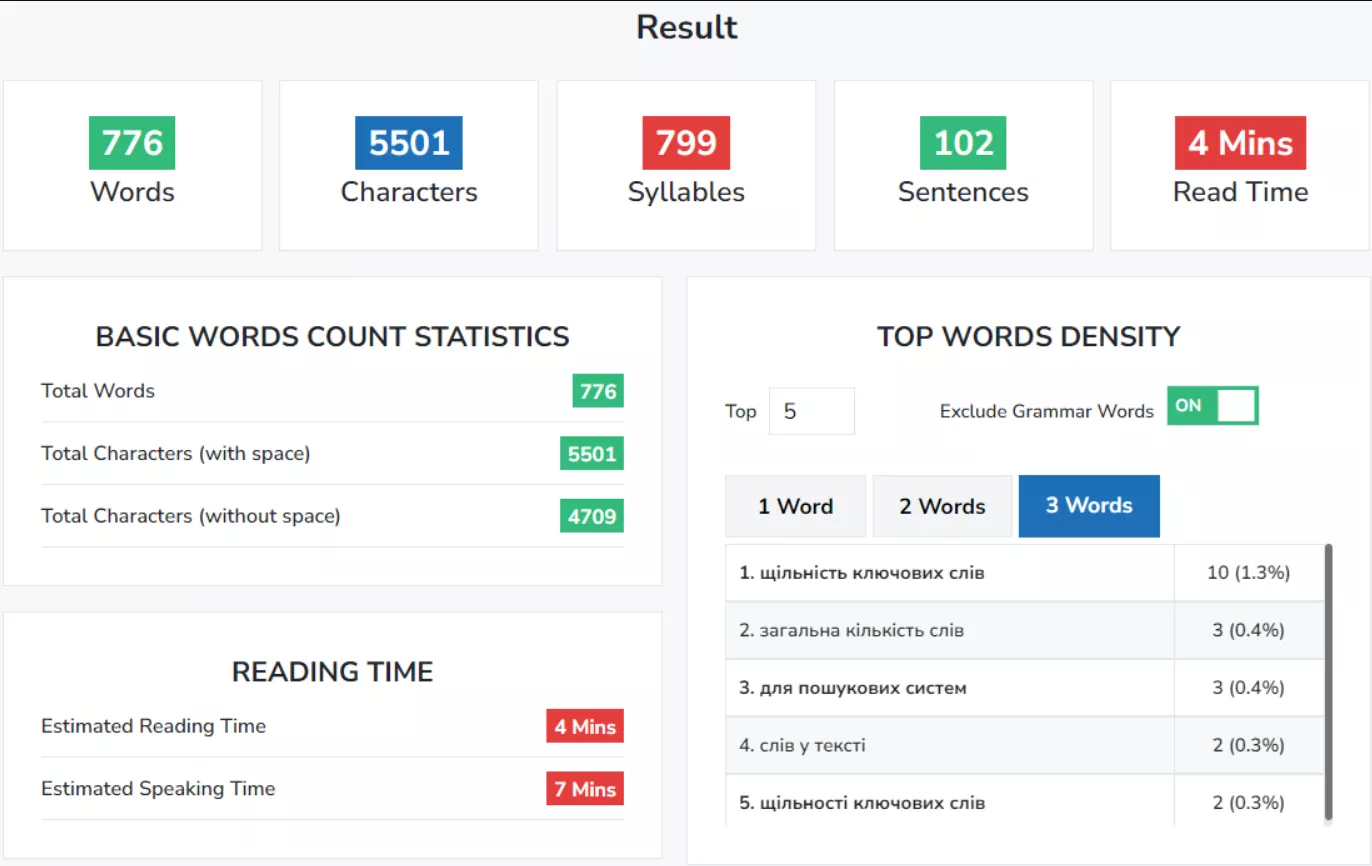Click the 5501 Characters summary card
The height and width of the screenshot is (866, 1372).
coord(409,165)
